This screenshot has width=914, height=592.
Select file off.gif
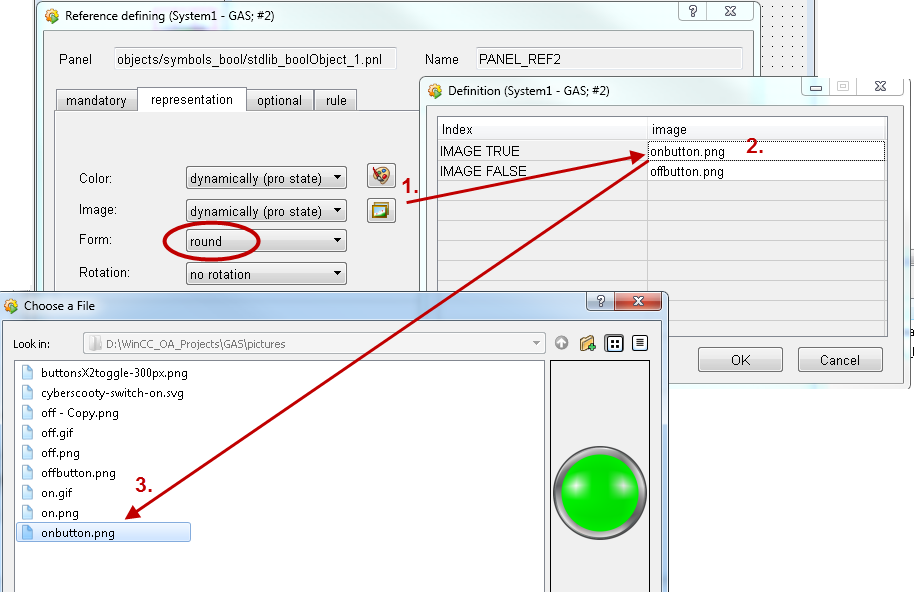click(x=57, y=432)
